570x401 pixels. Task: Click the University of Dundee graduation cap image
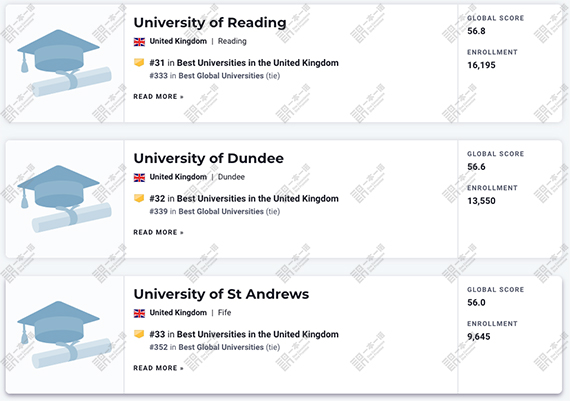(x=64, y=199)
